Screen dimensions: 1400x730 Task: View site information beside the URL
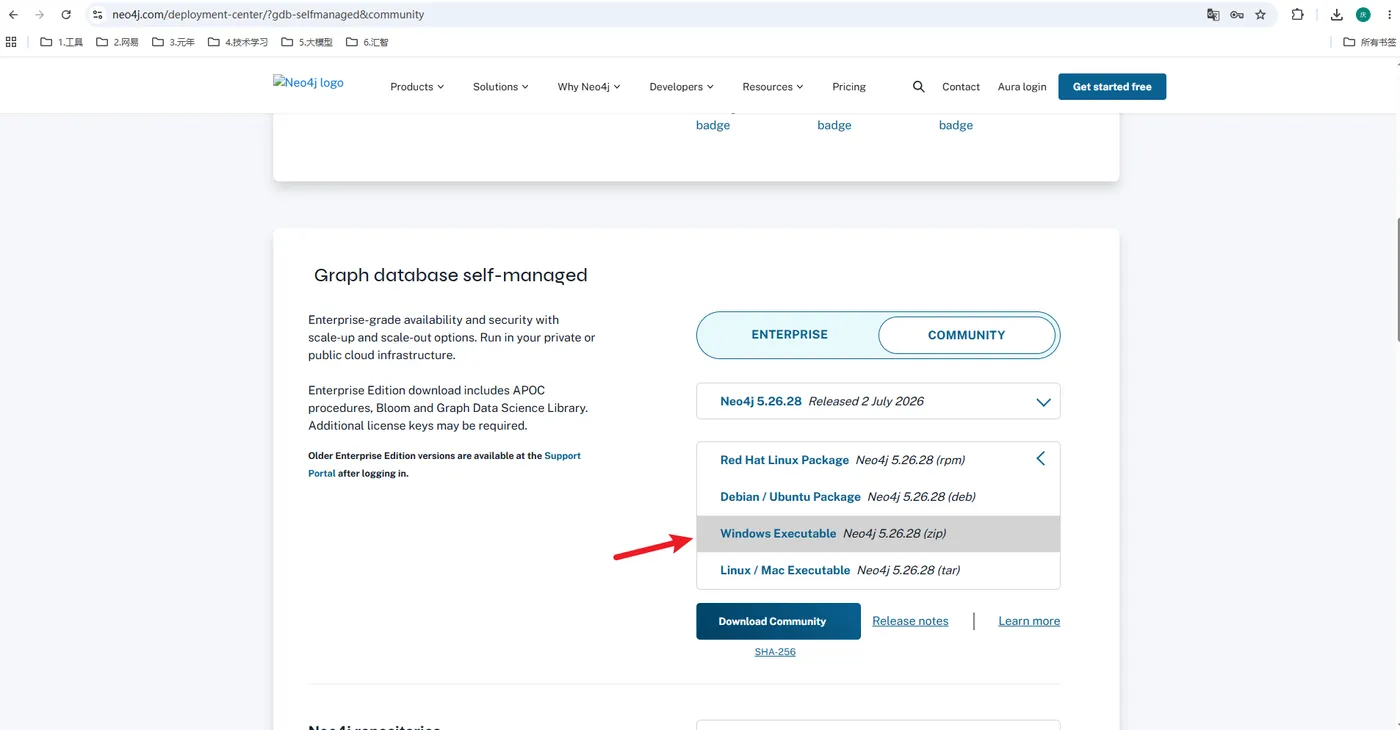pyautogui.click(x=97, y=15)
